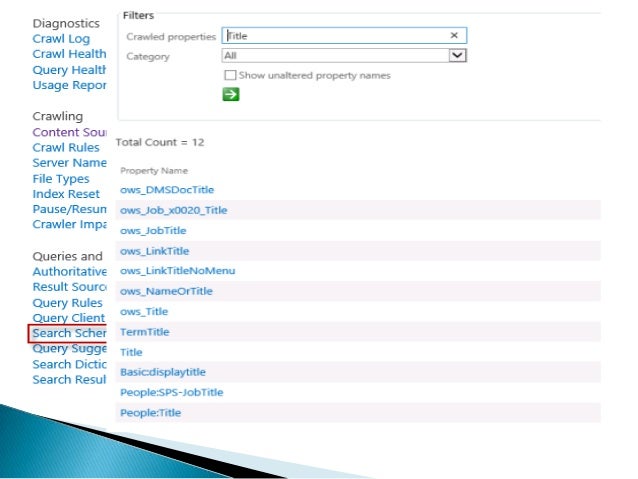
Task: Open the Category dropdown
Action: tap(457, 55)
